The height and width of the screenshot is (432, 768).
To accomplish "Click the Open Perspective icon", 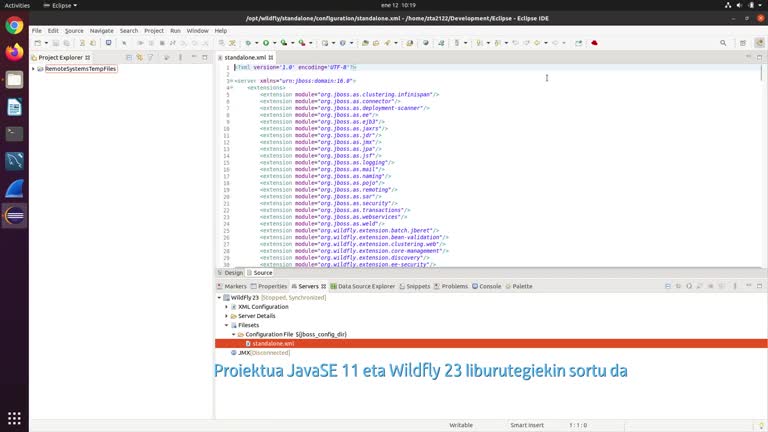I will 743,43.
